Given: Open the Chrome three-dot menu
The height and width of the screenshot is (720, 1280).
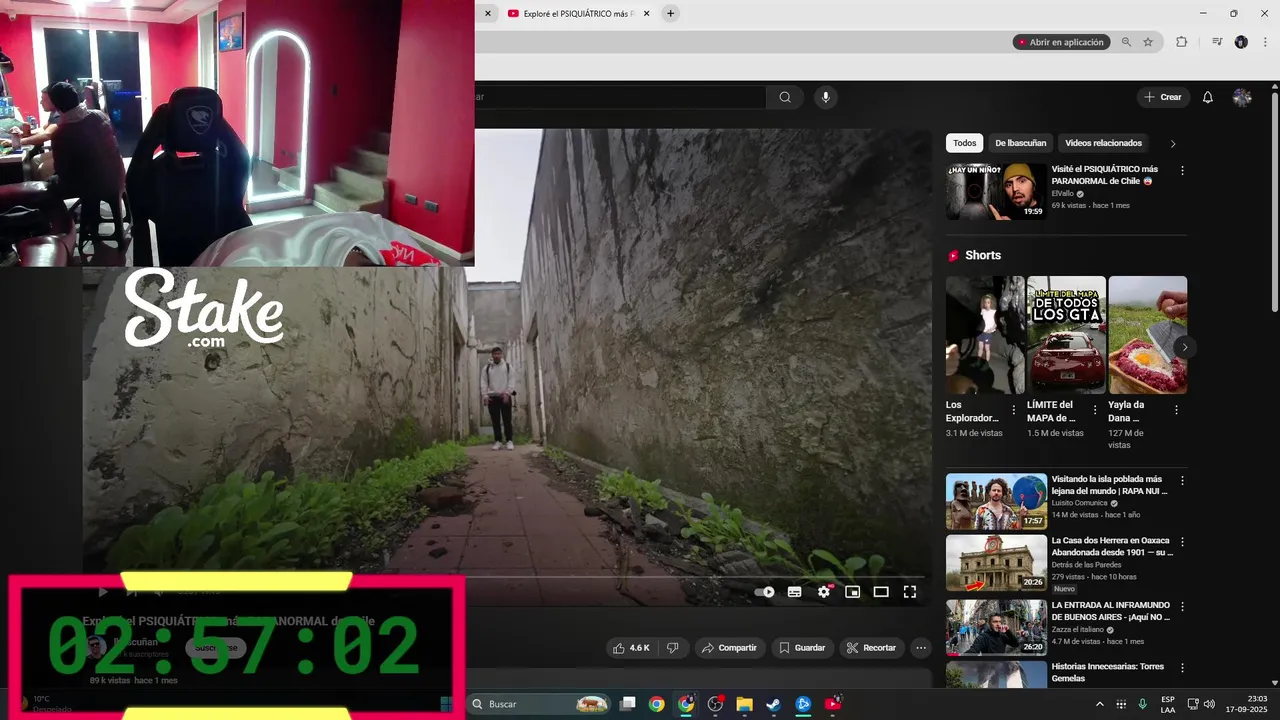Looking at the screenshot, I should pos(1264,42).
